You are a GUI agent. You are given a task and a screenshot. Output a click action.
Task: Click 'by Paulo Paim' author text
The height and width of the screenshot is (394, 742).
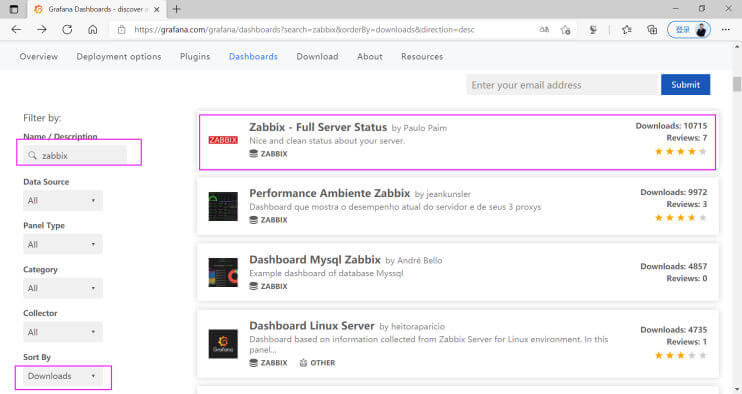[x=419, y=128]
